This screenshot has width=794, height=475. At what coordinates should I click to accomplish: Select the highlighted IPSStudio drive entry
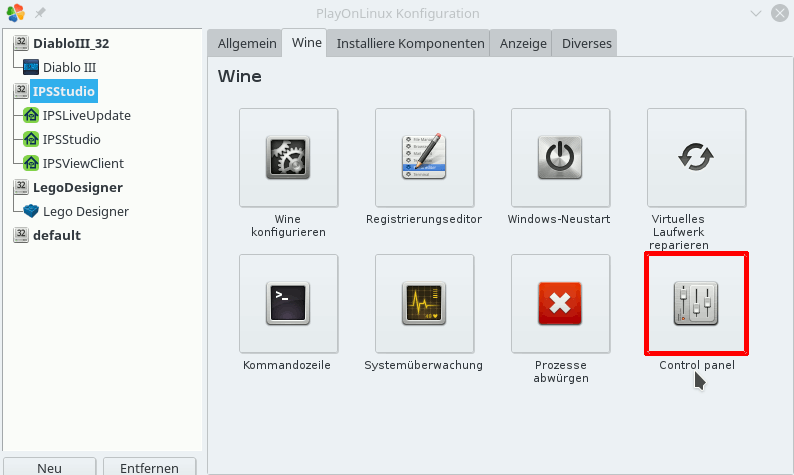coord(64,91)
